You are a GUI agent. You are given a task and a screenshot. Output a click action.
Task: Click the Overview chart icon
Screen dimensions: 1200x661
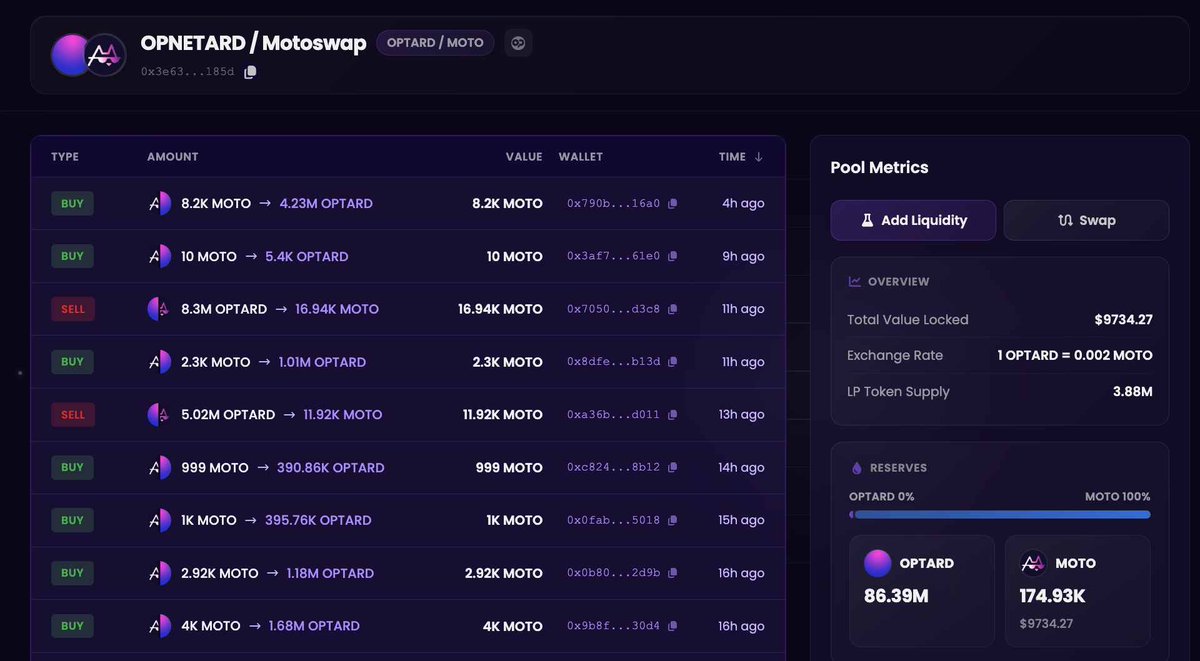pyautogui.click(x=855, y=282)
